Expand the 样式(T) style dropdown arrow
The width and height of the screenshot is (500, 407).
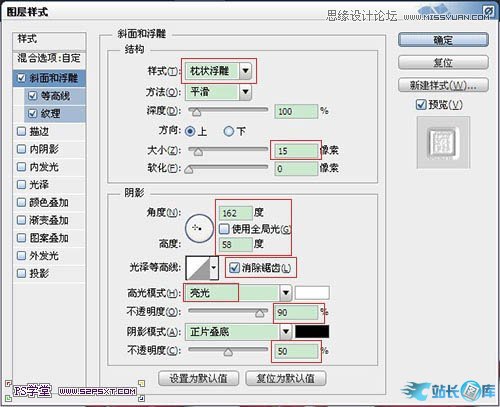(x=245, y=71)
